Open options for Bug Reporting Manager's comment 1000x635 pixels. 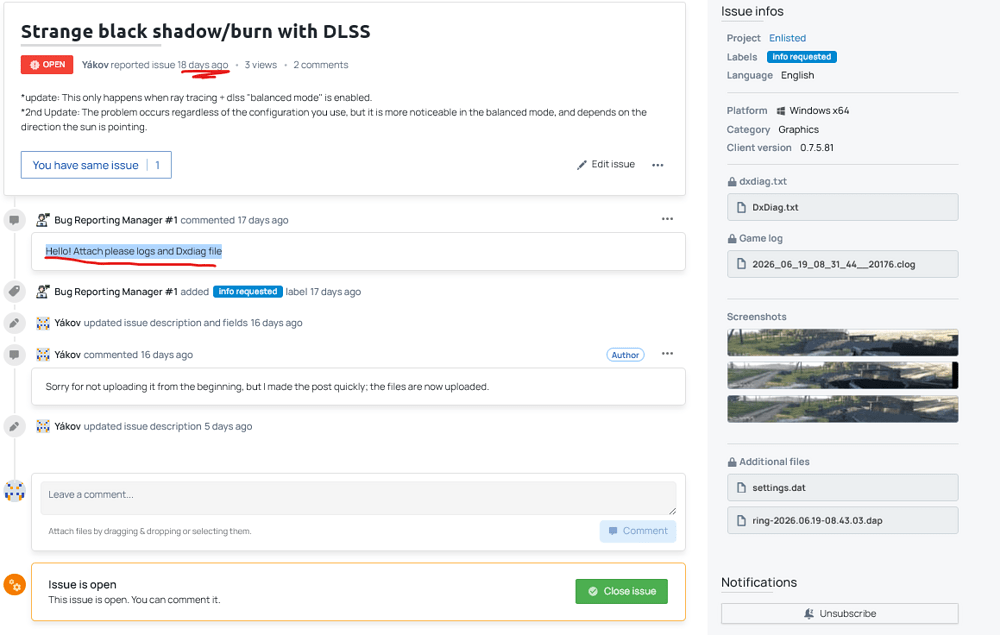(667, 219)
